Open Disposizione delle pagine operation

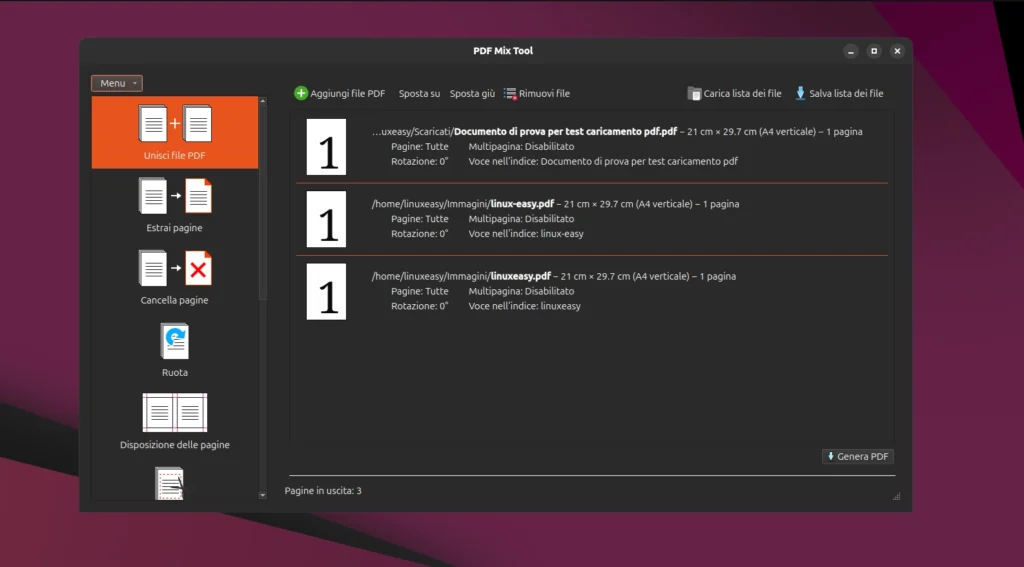[x=174, y=422]
